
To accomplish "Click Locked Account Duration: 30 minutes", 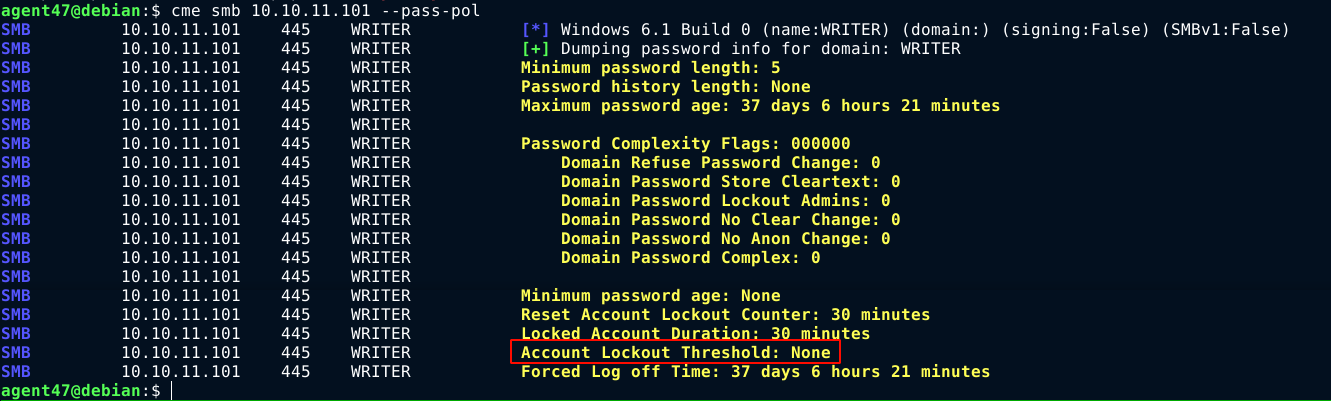I will 695,334.
